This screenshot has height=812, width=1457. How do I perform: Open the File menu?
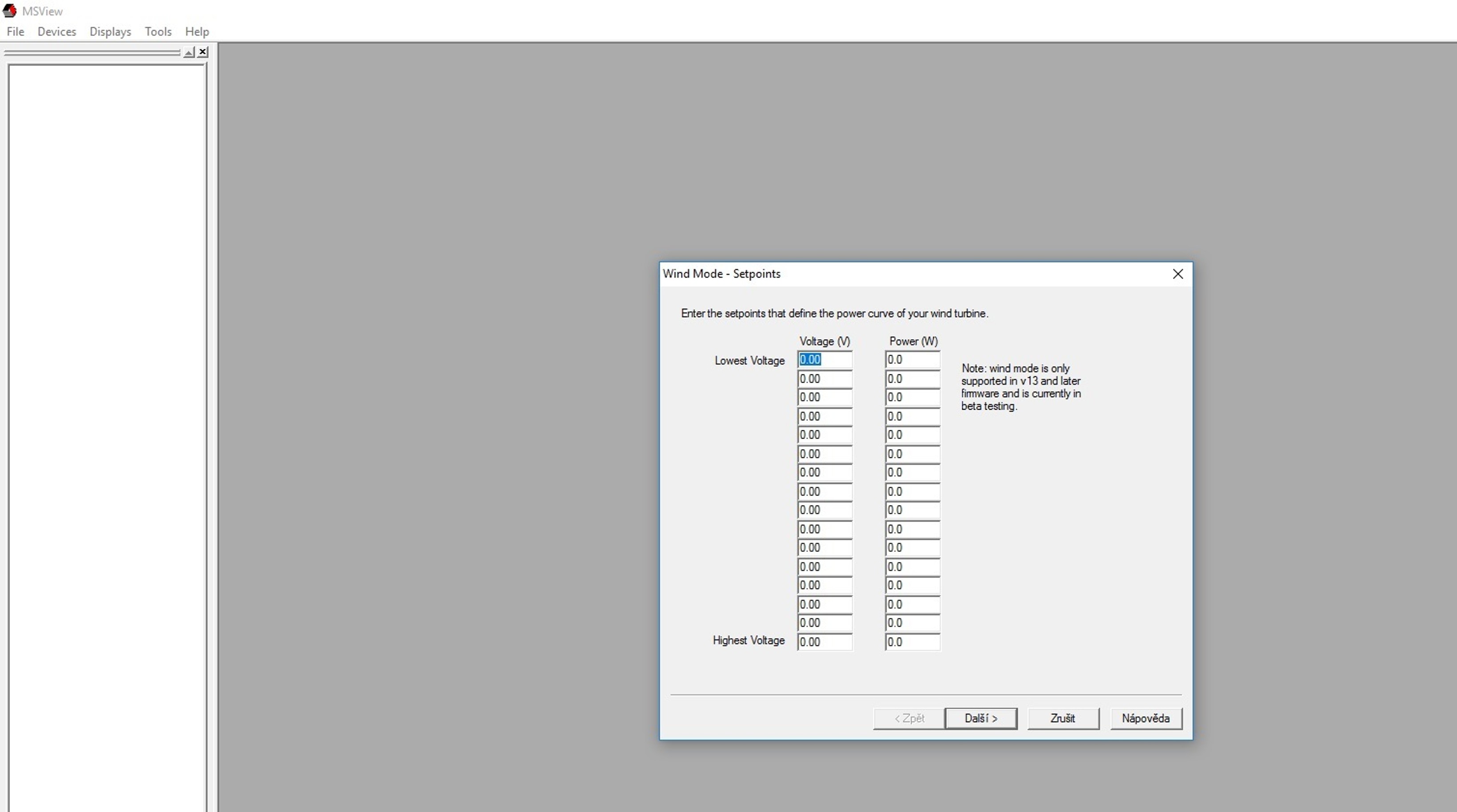point(15,32)
